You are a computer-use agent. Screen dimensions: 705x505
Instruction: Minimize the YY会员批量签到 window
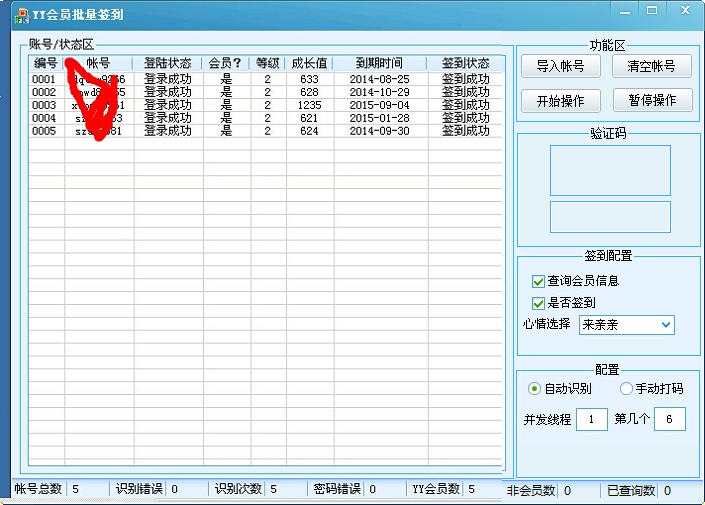[x=625, y=11]
